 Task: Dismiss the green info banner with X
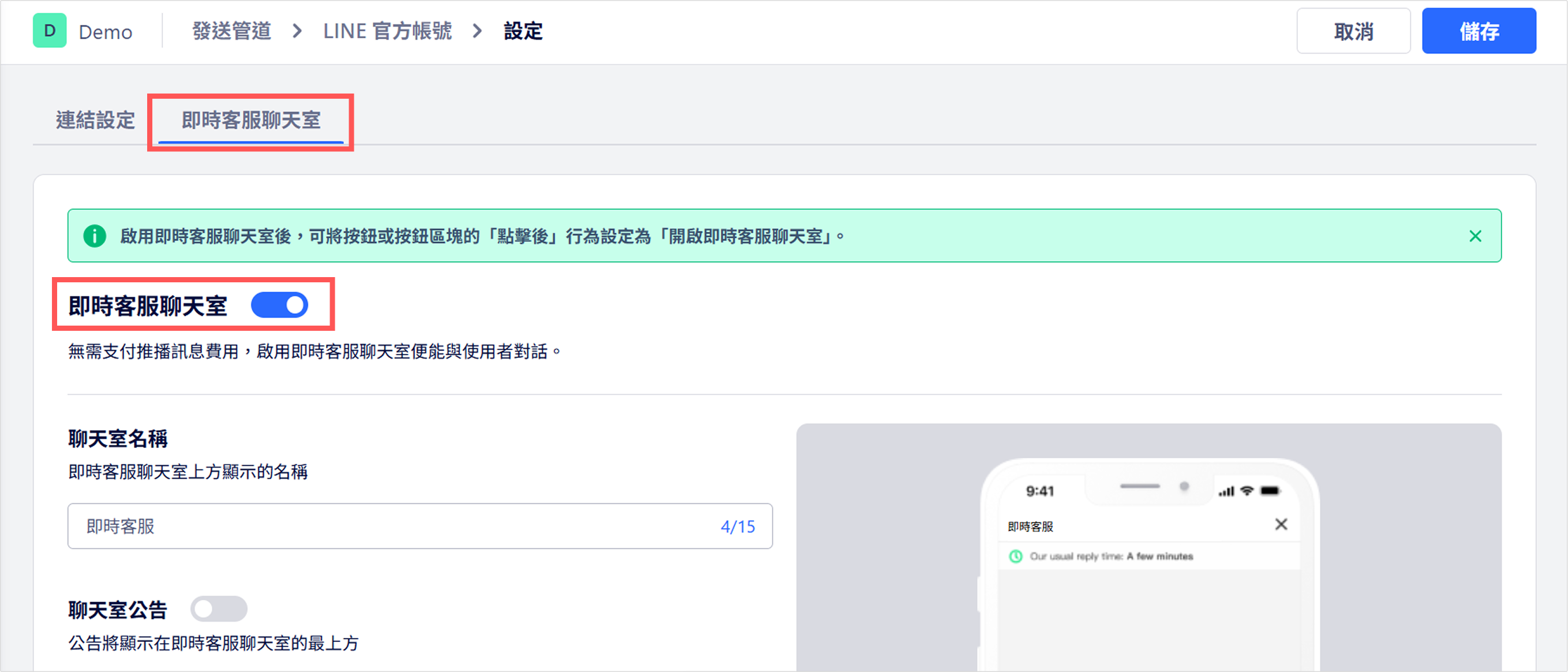[x=1475, y=236]
